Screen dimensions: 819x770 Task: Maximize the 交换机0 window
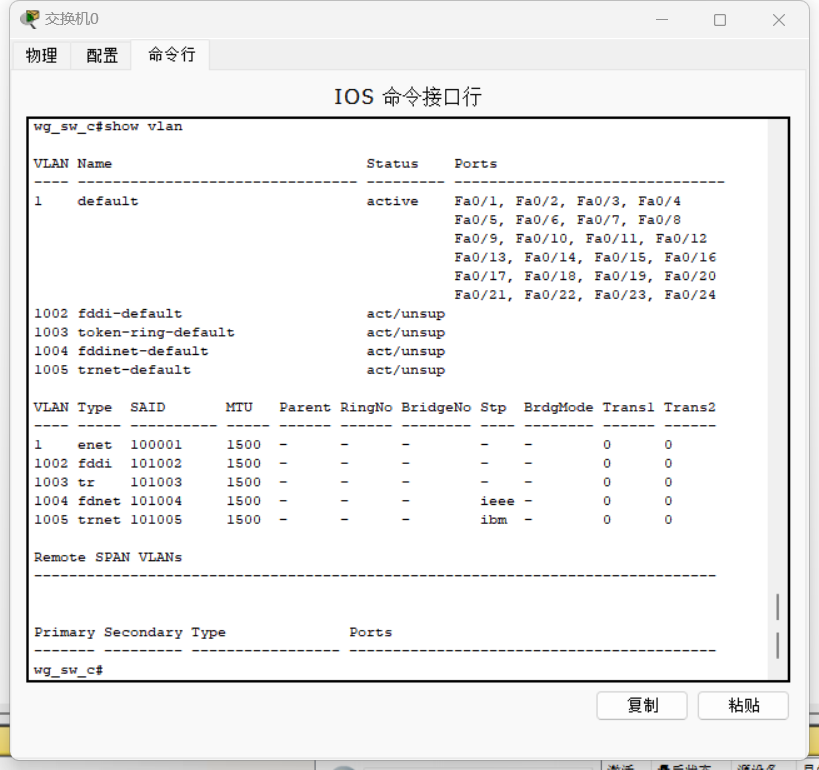(720, 20)
